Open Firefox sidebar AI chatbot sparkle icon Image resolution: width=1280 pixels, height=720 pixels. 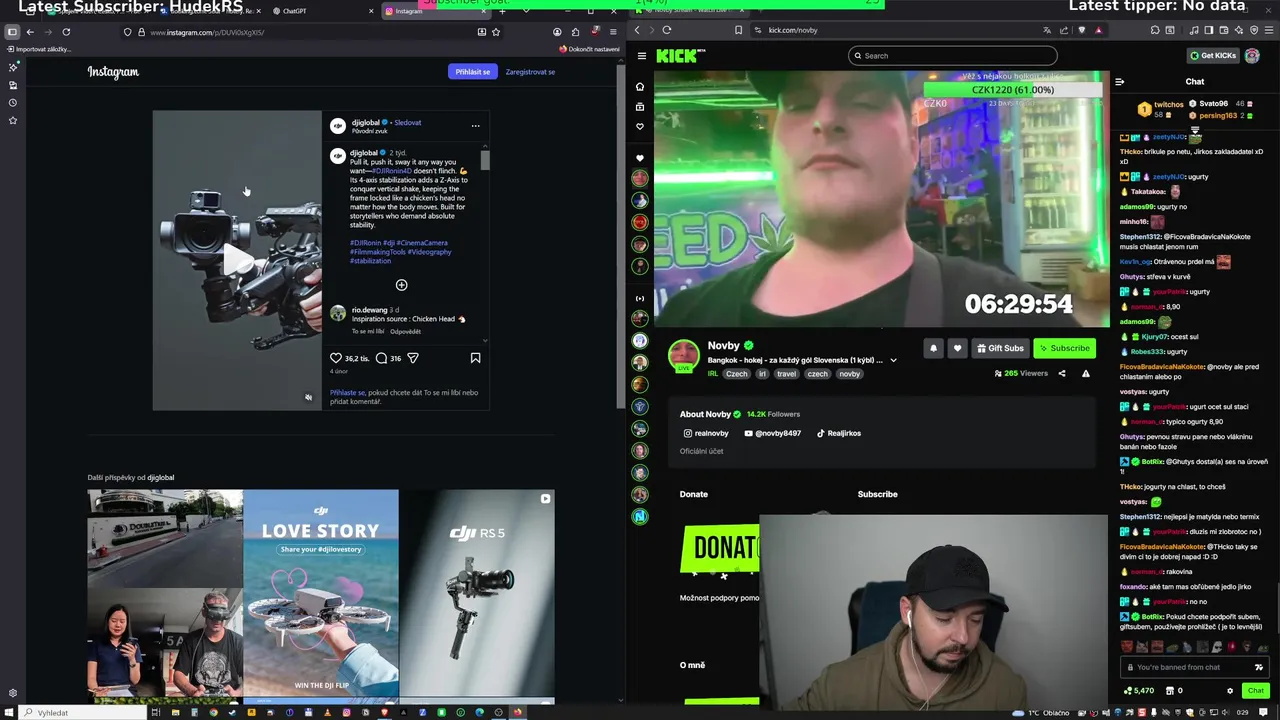13,67
